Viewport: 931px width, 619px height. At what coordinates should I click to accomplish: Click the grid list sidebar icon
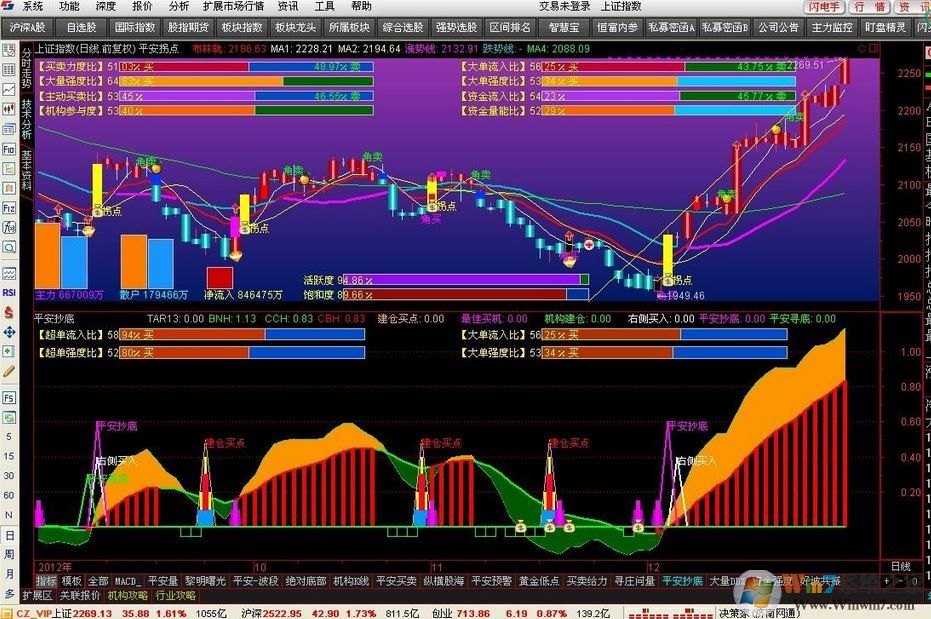coord(9,70)
